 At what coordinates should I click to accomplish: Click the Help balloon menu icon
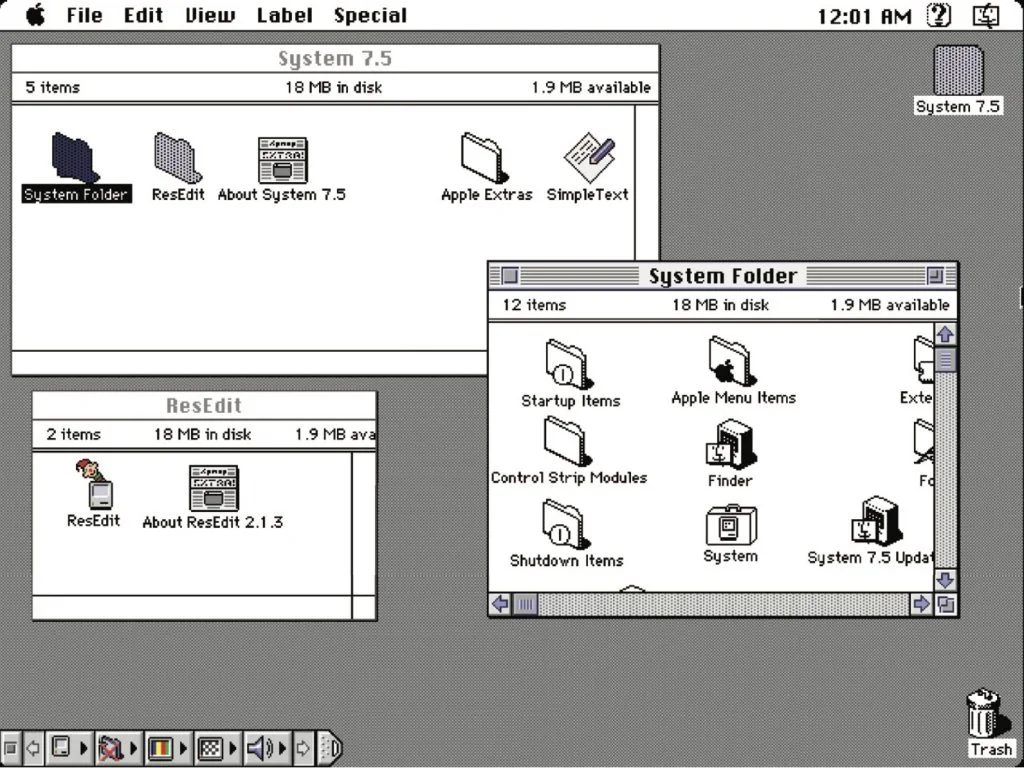938,15
